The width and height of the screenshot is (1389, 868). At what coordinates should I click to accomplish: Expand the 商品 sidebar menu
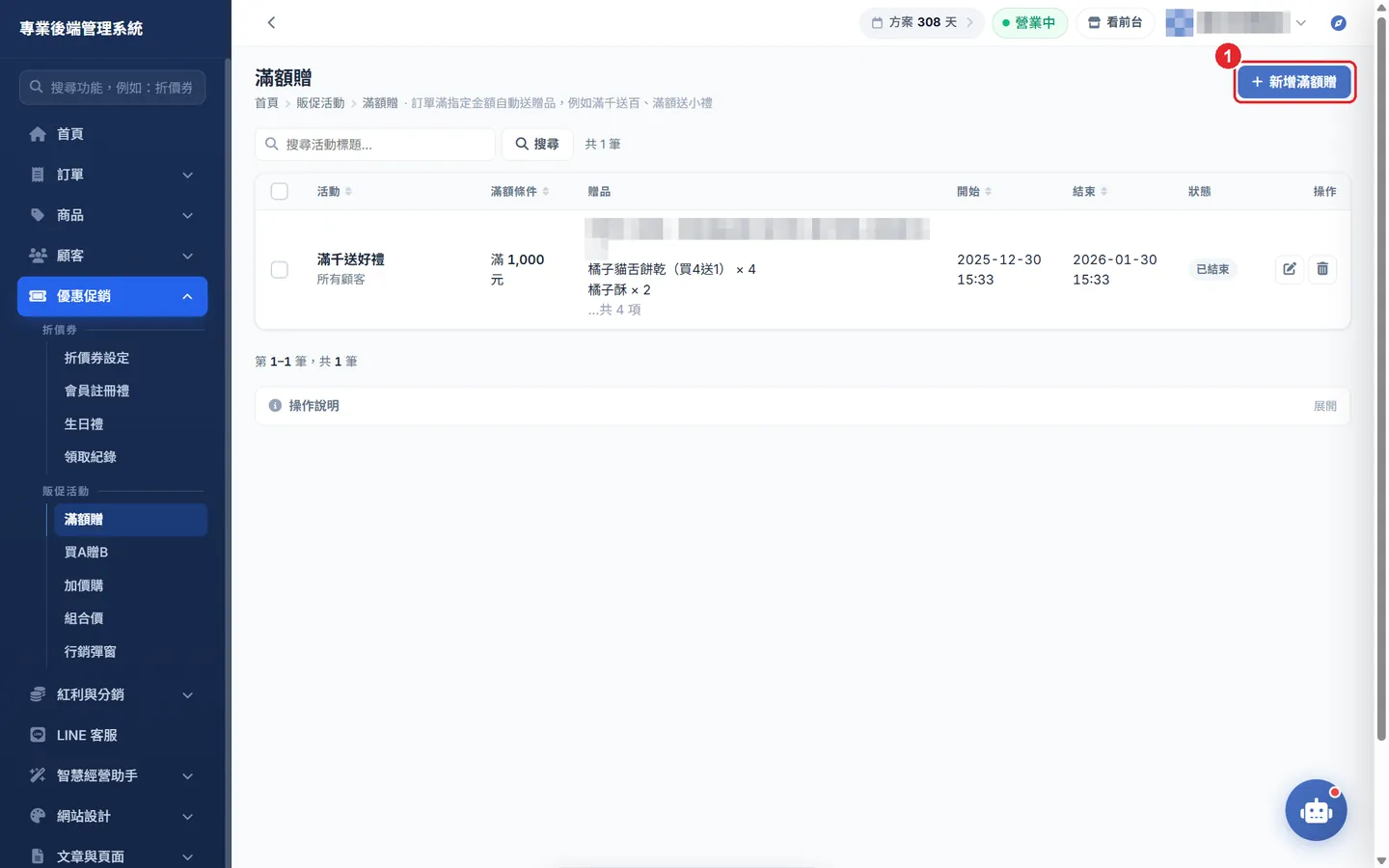coord(188,215)
